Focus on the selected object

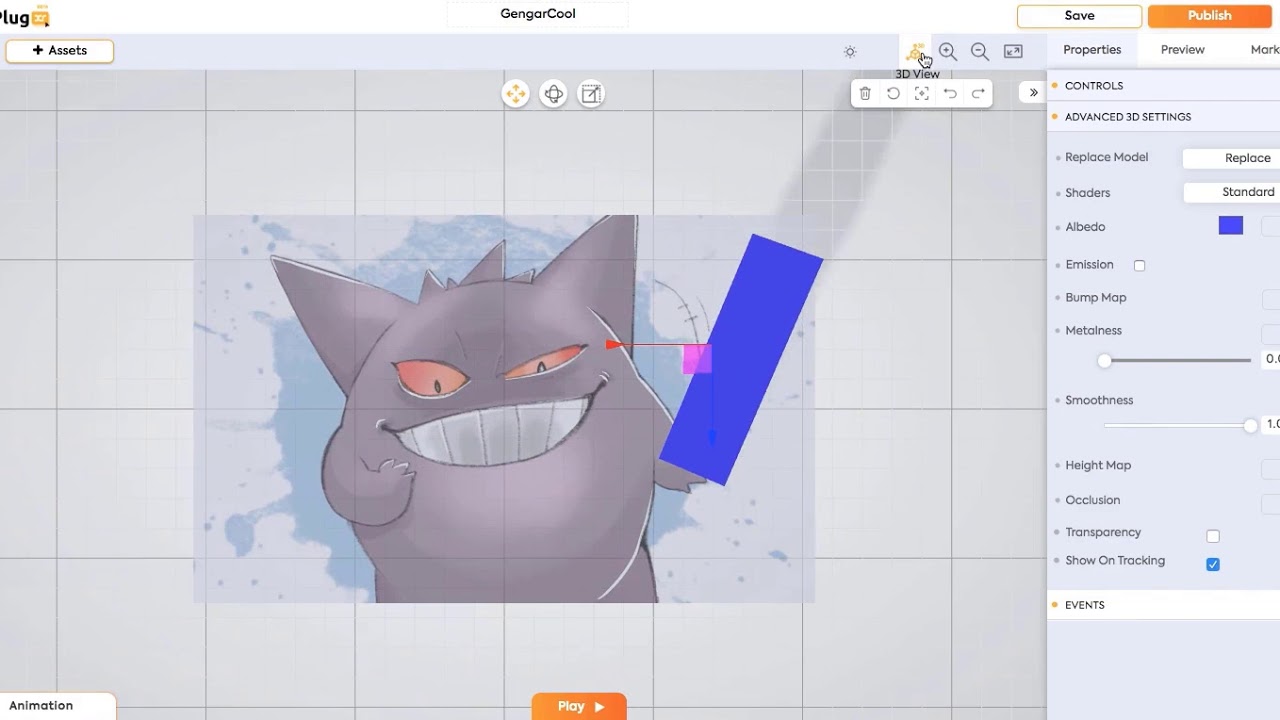click(x=922, y=93)
